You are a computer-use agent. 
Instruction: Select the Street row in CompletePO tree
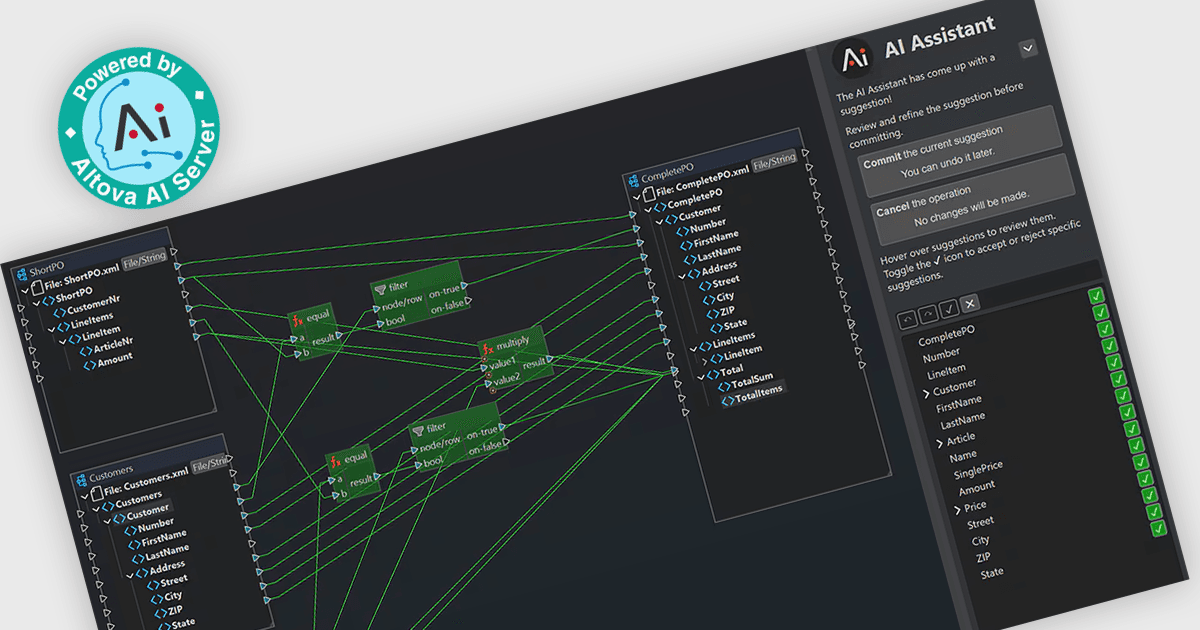click(718, 283)
